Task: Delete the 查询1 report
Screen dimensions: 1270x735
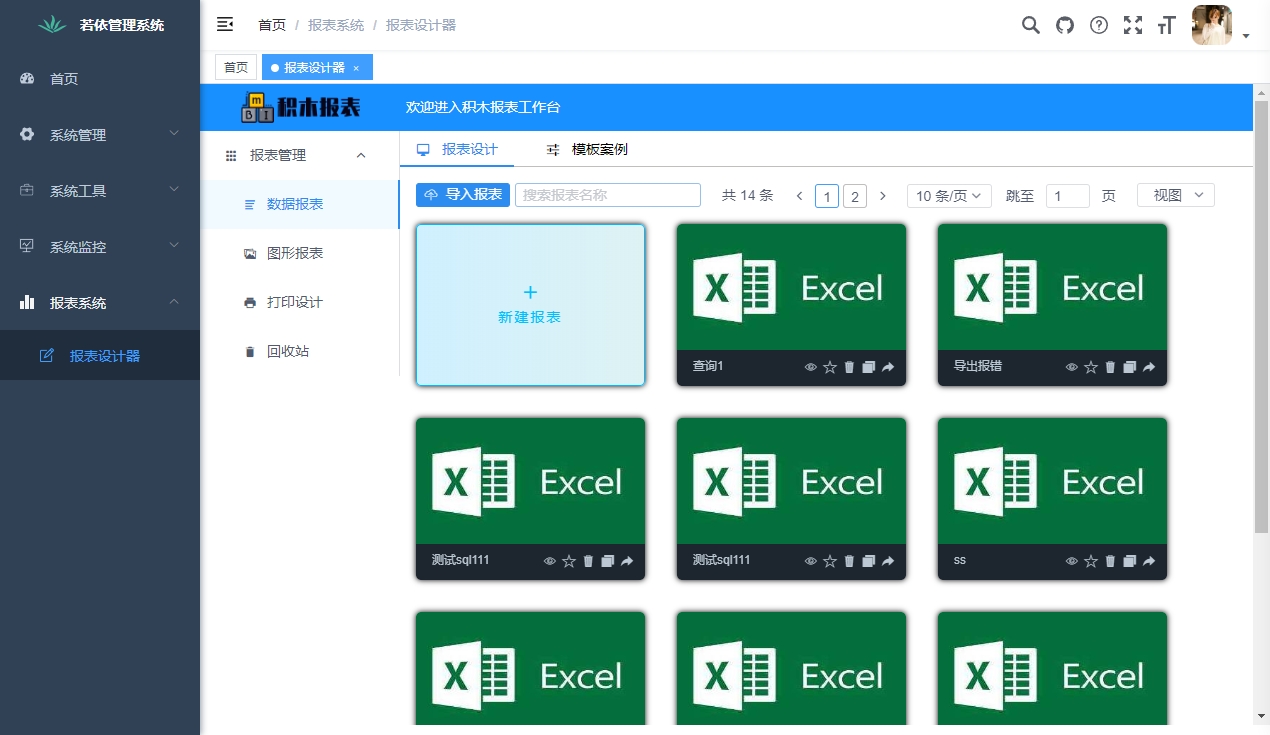Action: pos(849,367)
